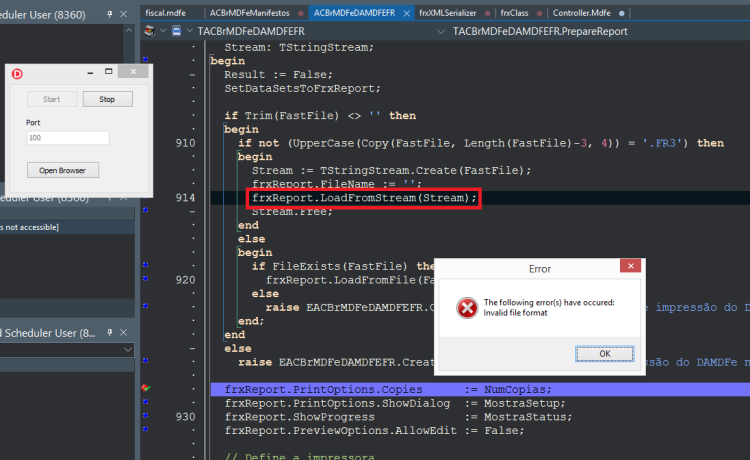Switch to the fiscal.mdfe editor tab
This screenshot has width=750, height=460.
click(165, 13)
